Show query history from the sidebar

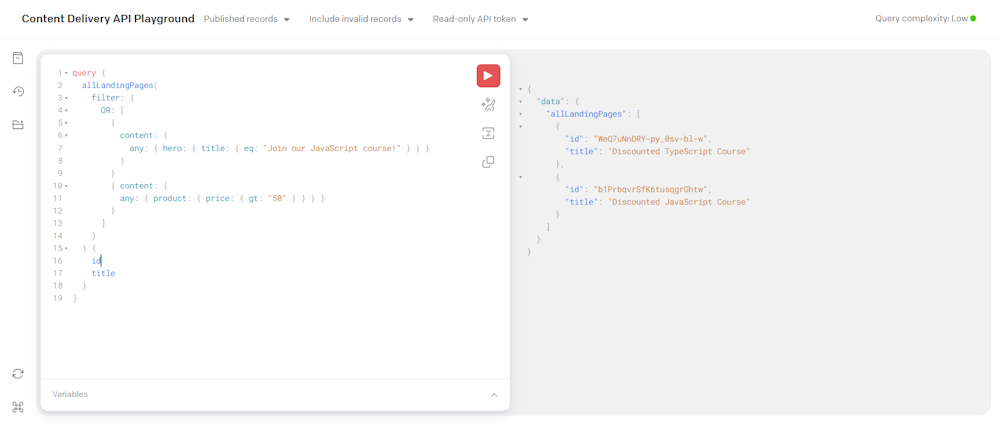(18, 91)
